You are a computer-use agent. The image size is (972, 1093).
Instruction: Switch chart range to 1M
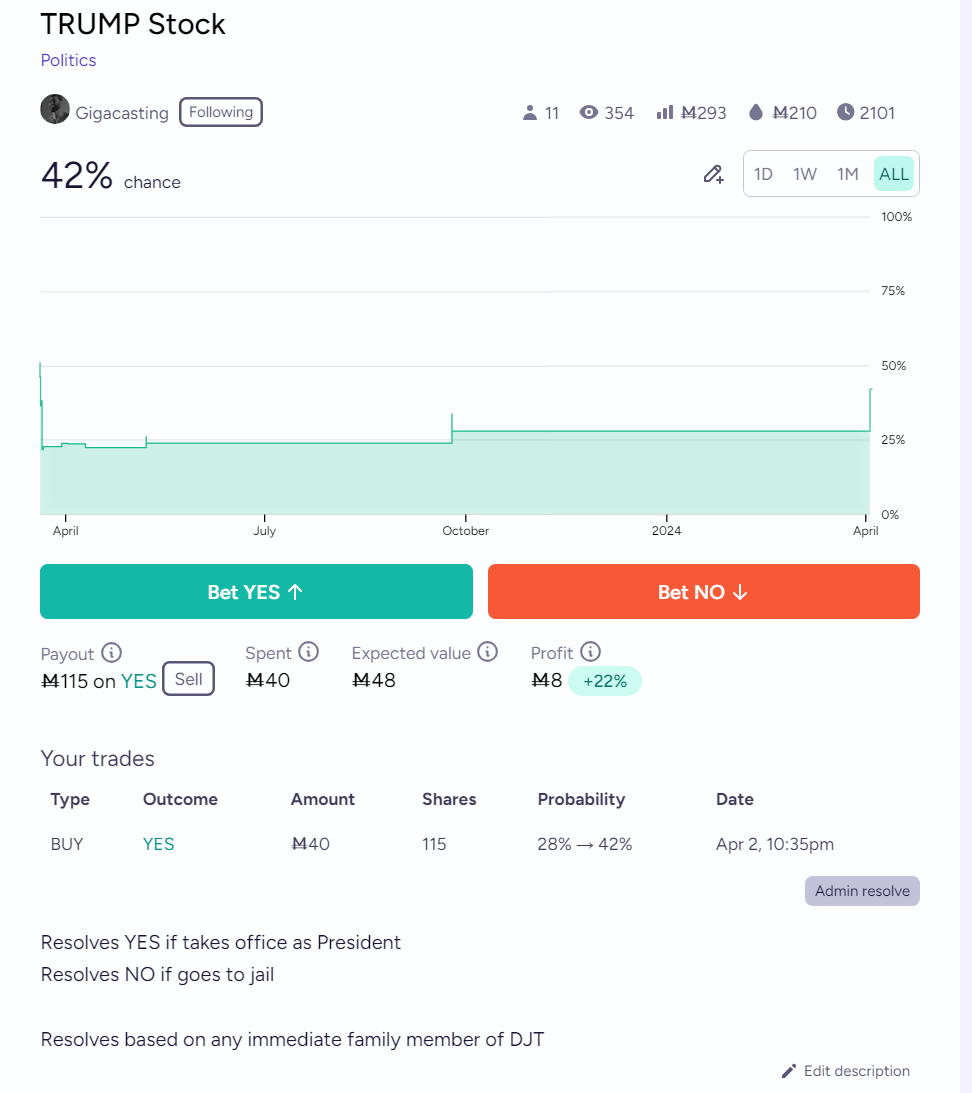click(848, 174)
